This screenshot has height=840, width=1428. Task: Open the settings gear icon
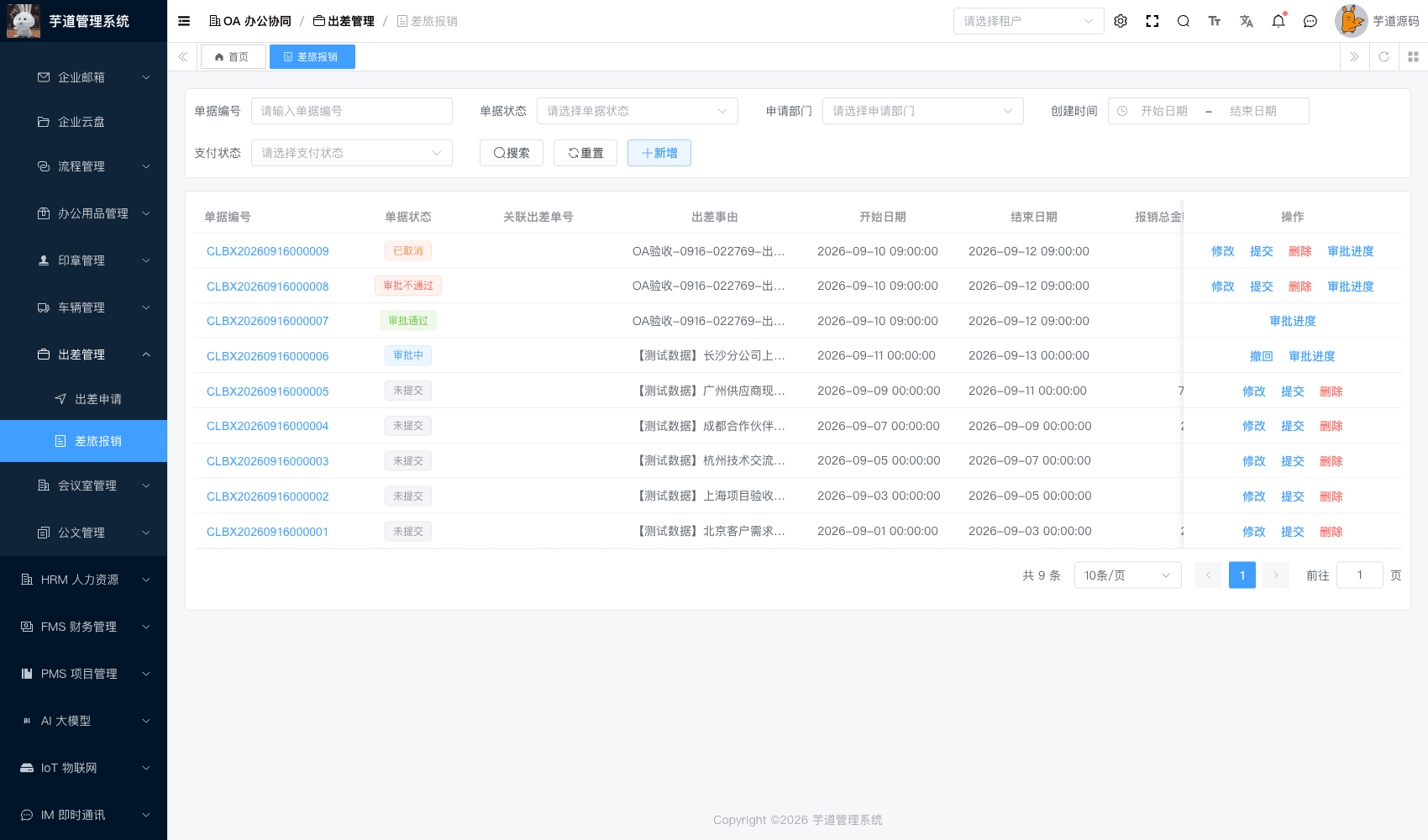pos(1121,21)
